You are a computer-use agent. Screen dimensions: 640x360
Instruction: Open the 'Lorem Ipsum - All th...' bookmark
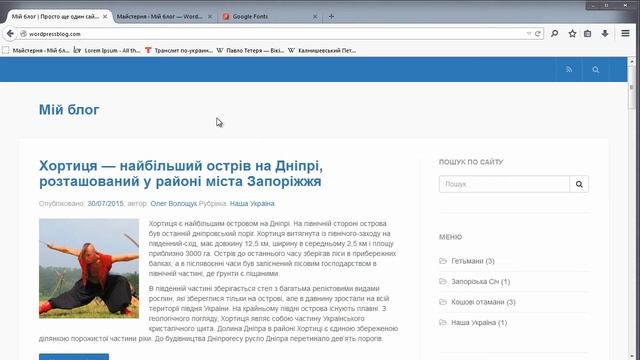[107, 51]
